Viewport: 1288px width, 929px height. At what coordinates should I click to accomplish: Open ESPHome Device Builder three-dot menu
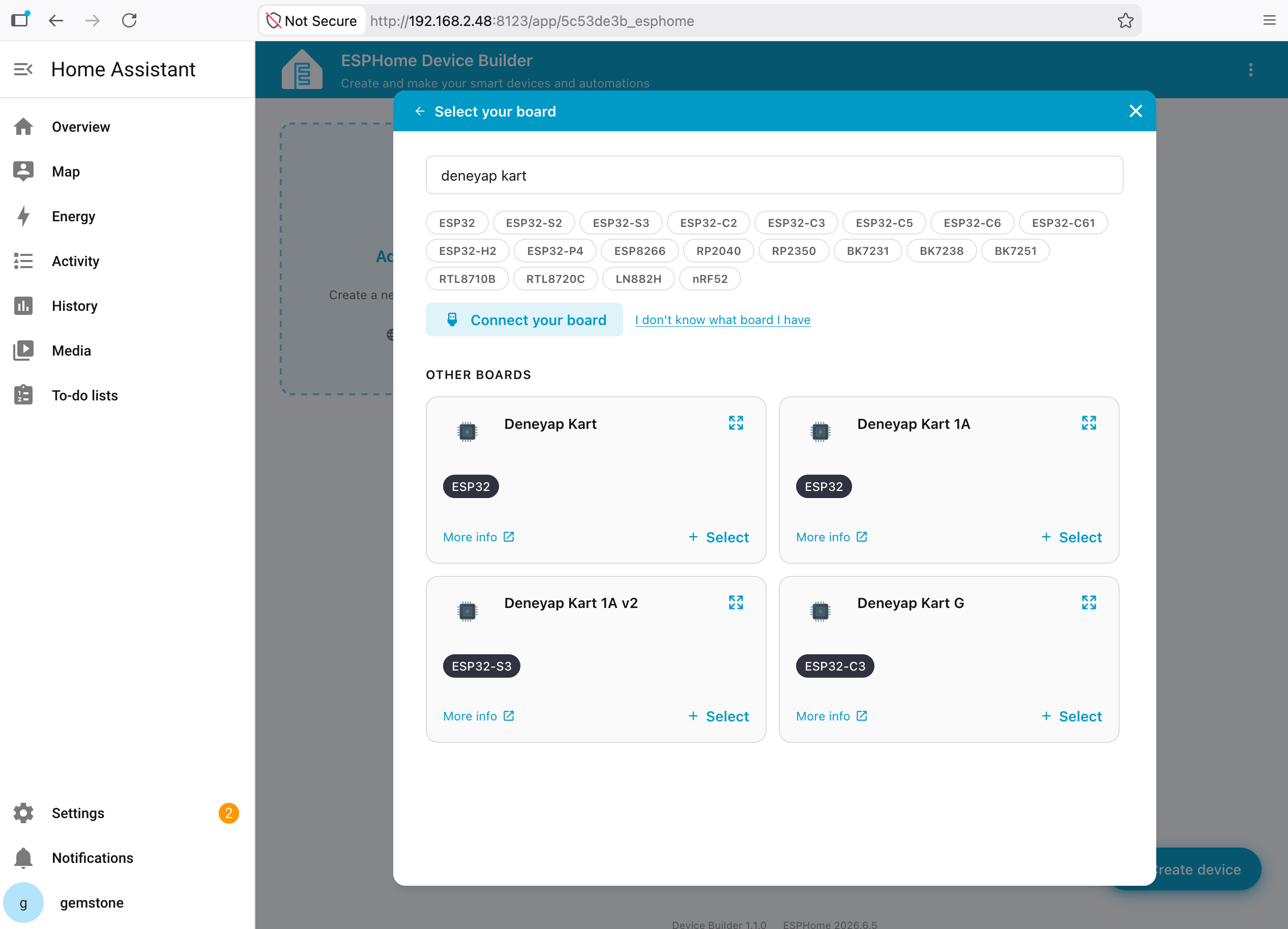point(1250,70)
